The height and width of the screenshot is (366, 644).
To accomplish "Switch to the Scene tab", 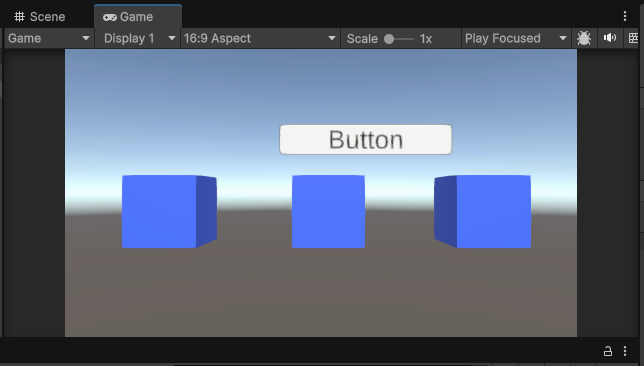I will [40, 17].
